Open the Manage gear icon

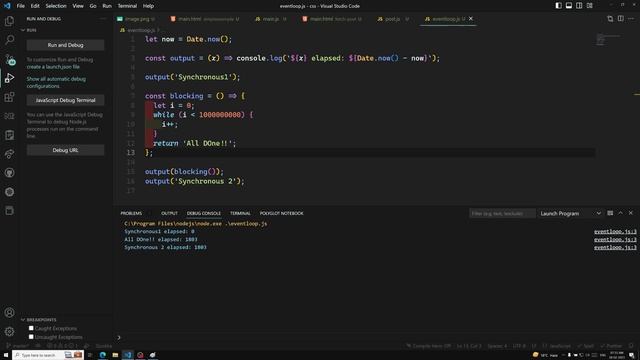(9, 331)
